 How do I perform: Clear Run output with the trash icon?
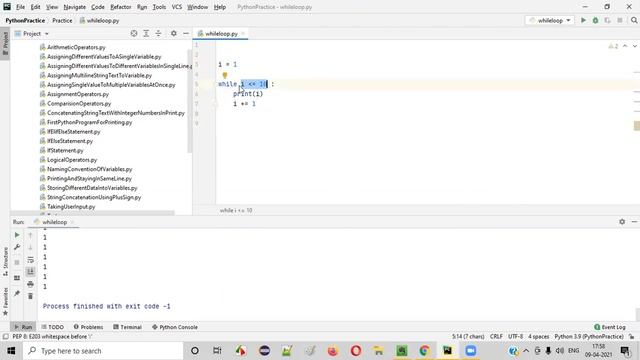[31, 296]
